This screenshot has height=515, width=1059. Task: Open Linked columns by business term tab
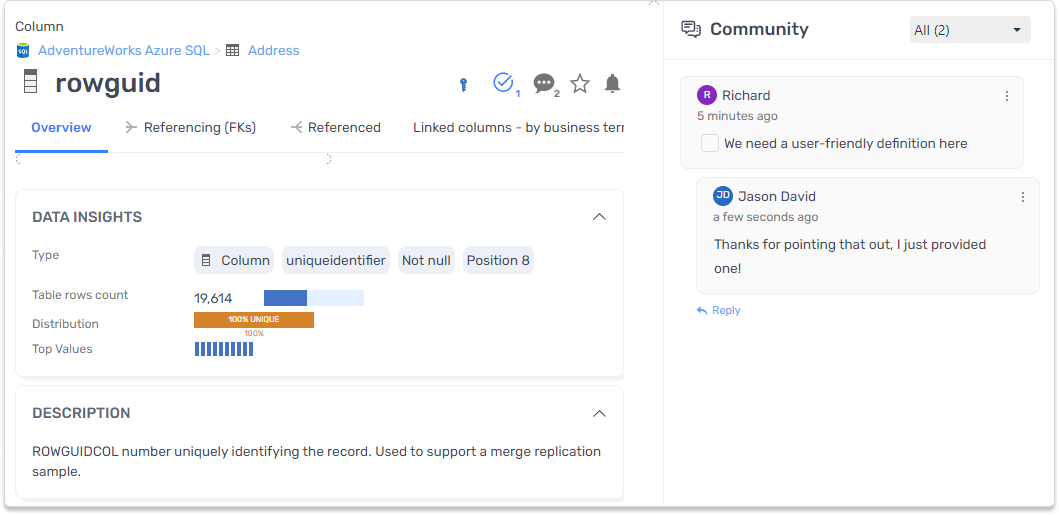(518, 128)
